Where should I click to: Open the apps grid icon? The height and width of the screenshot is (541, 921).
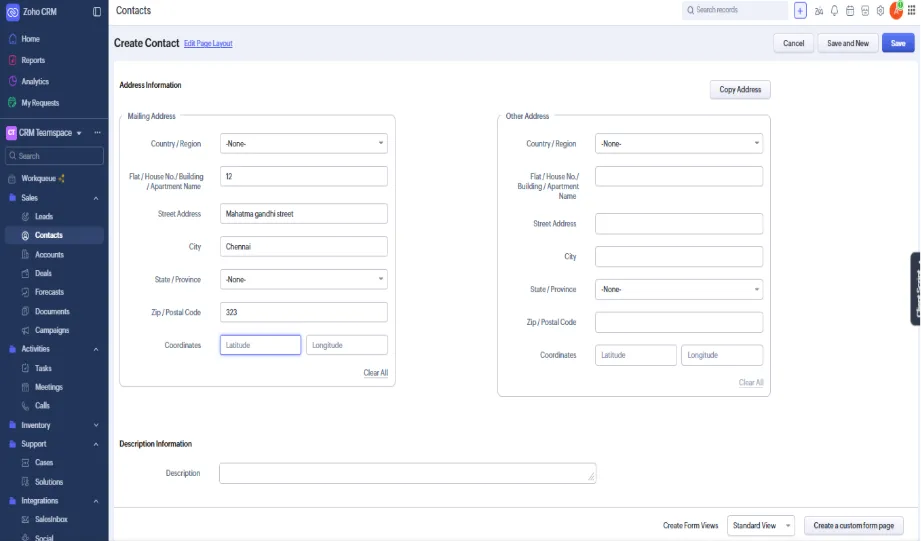tap(912, 11)
